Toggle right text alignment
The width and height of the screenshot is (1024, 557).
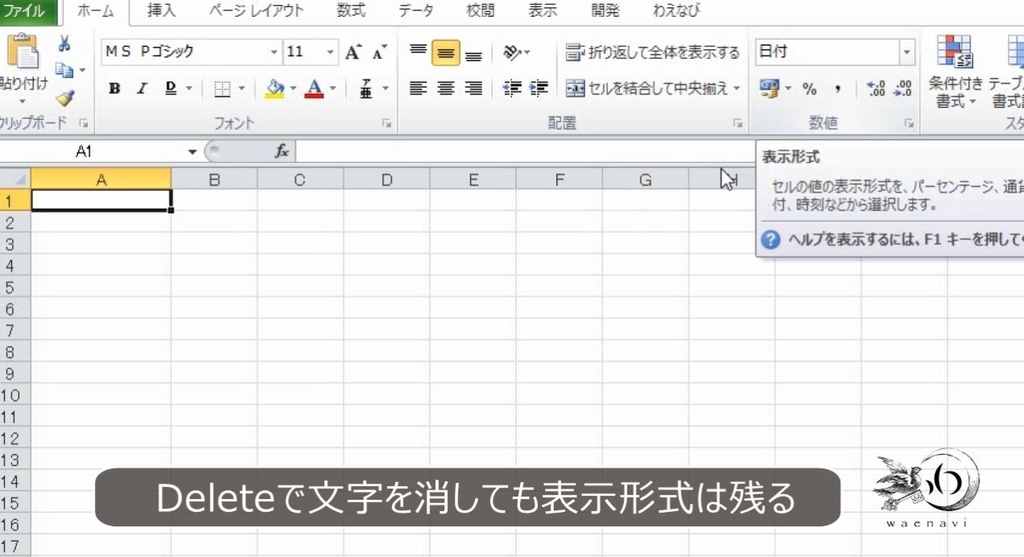click(473, 88)
